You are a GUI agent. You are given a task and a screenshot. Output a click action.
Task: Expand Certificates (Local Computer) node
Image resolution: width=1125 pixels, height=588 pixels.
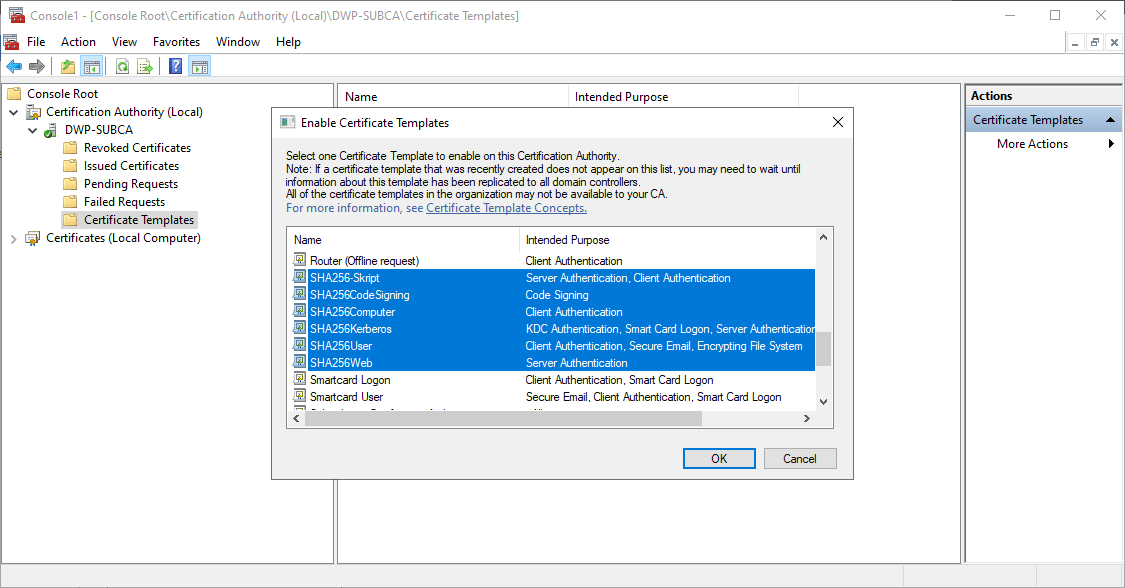tap(13, 238)
